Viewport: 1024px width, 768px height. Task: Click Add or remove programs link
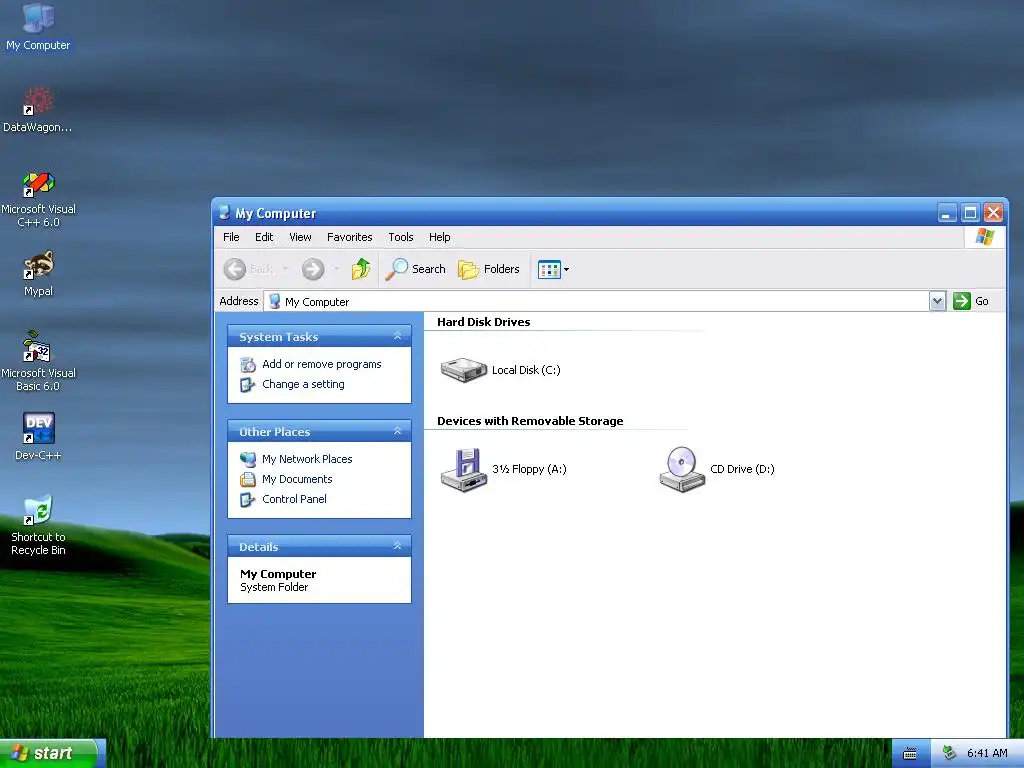click(321, 364)
